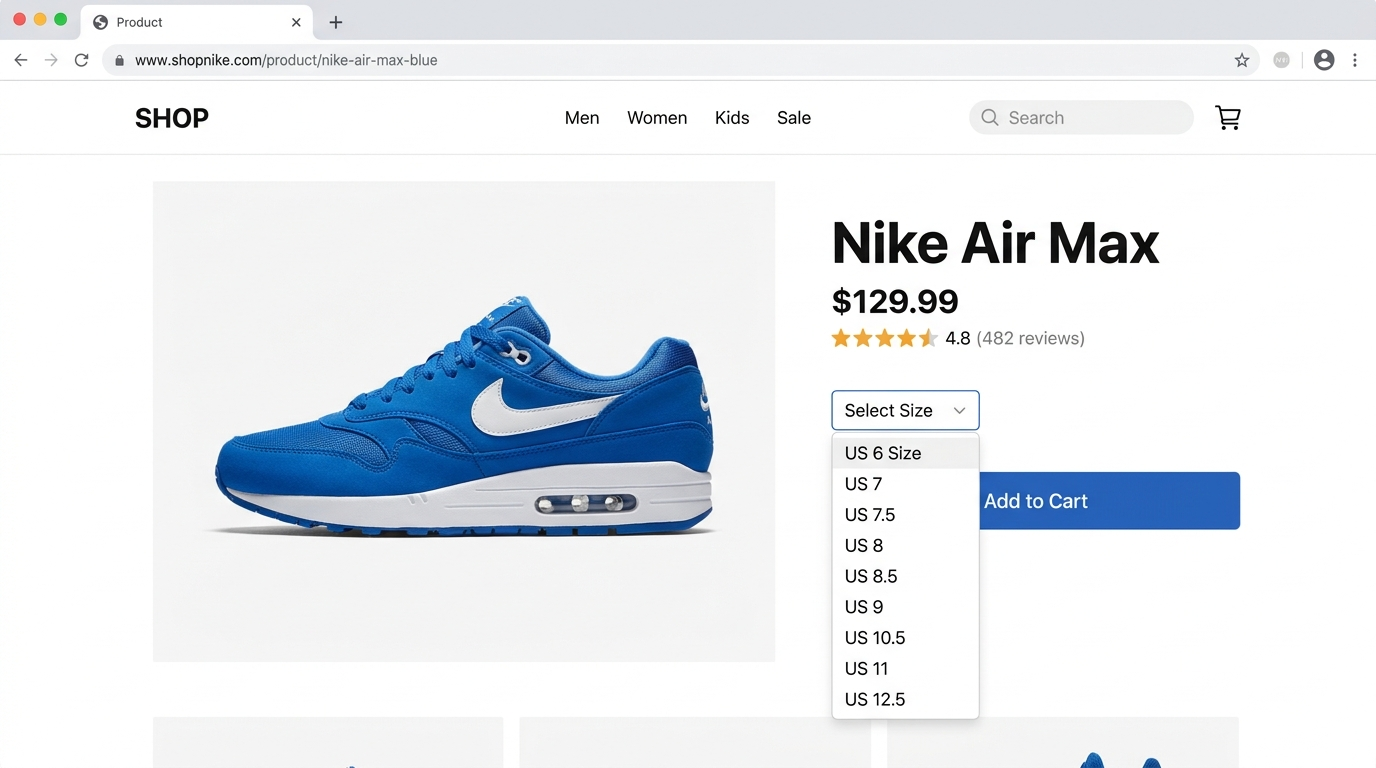Bookmark this page with the star icon

(x=1242, y=60)
